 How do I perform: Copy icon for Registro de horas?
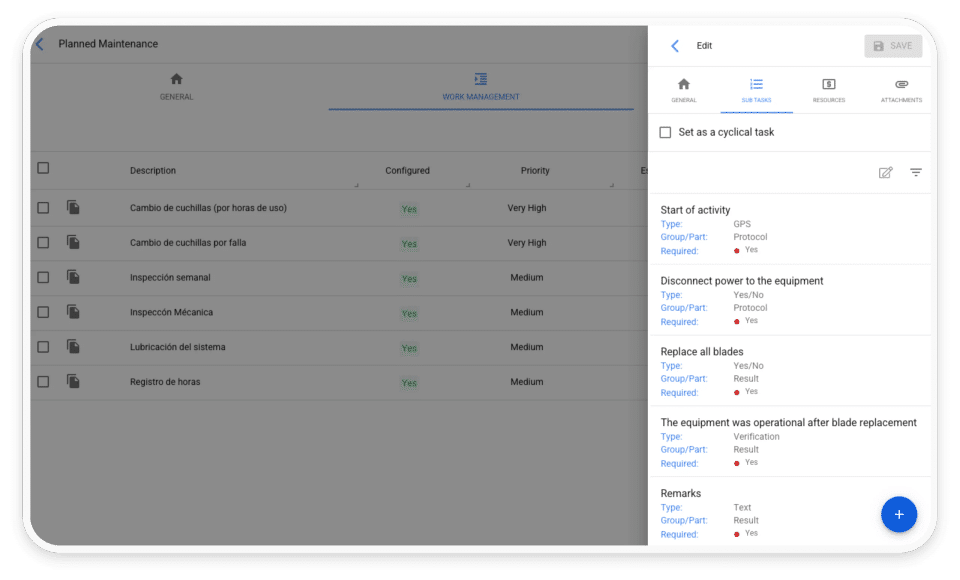73,382
